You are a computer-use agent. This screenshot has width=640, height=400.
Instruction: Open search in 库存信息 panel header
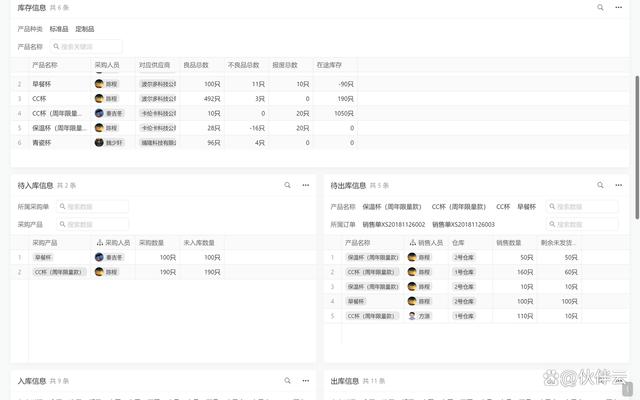tap(600, 7)
